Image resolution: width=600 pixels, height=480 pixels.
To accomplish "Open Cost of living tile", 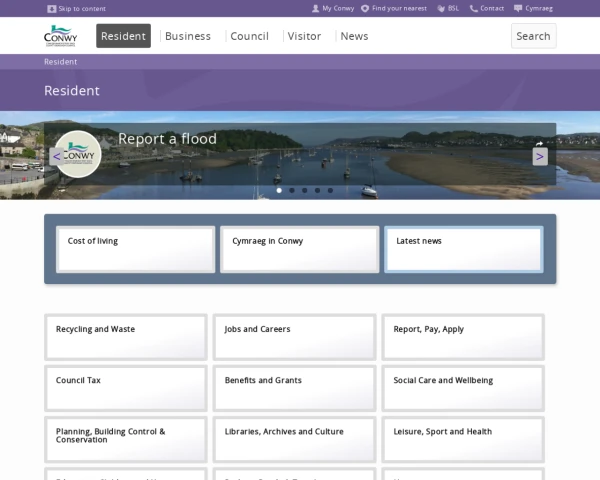I will point(135,249).
